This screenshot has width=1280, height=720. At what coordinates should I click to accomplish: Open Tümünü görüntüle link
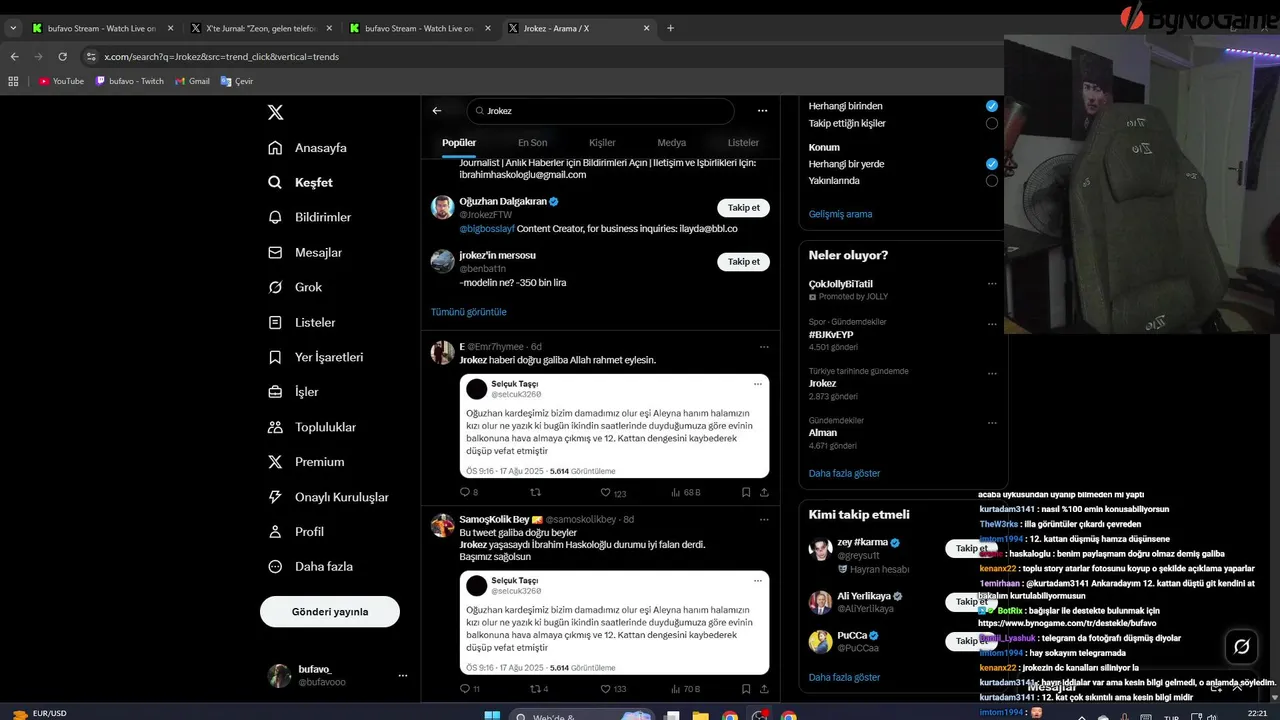coord(468,312)
